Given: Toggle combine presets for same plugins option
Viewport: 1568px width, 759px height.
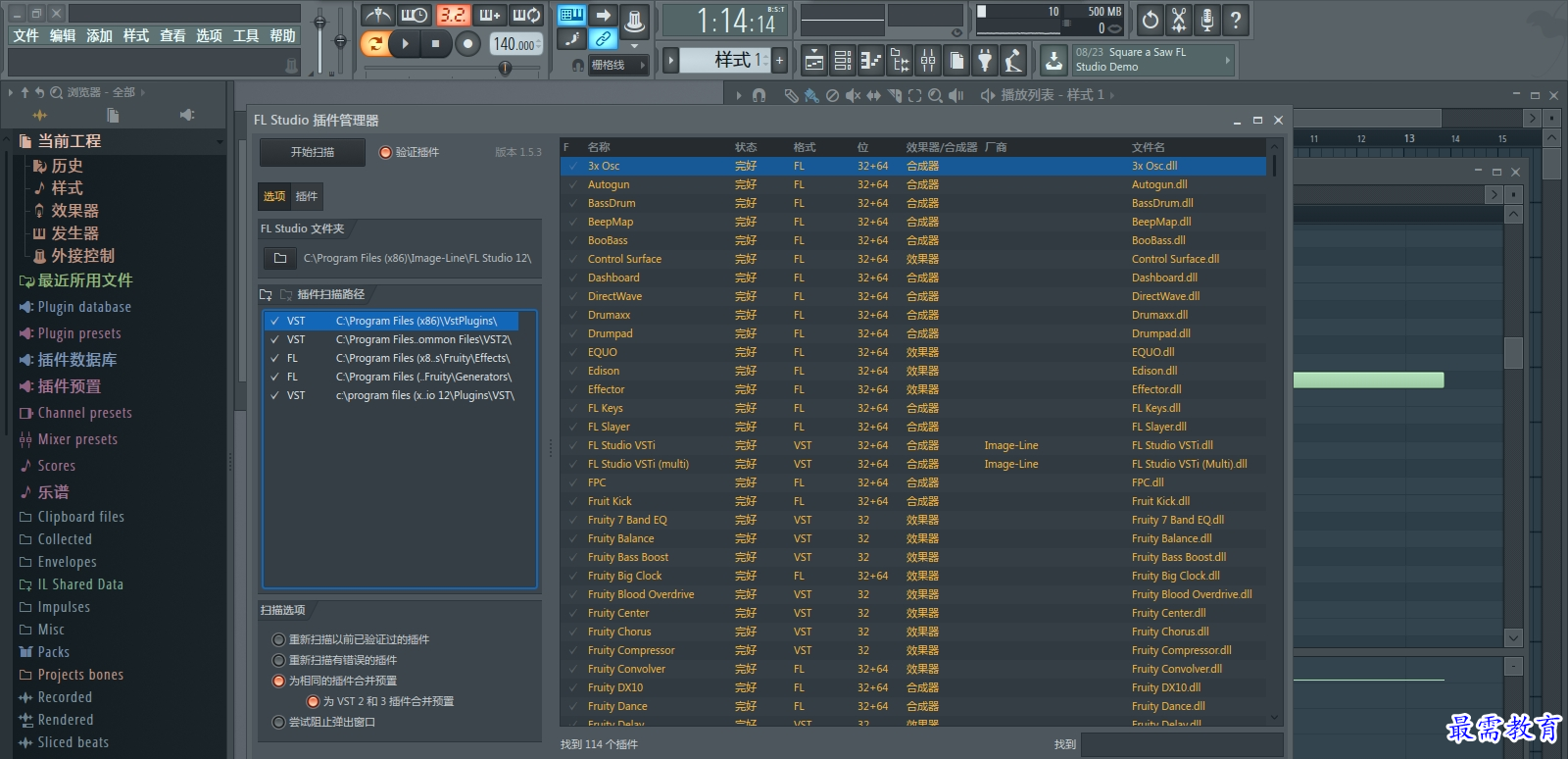Looking at the screenshot, I should [278, 681].
